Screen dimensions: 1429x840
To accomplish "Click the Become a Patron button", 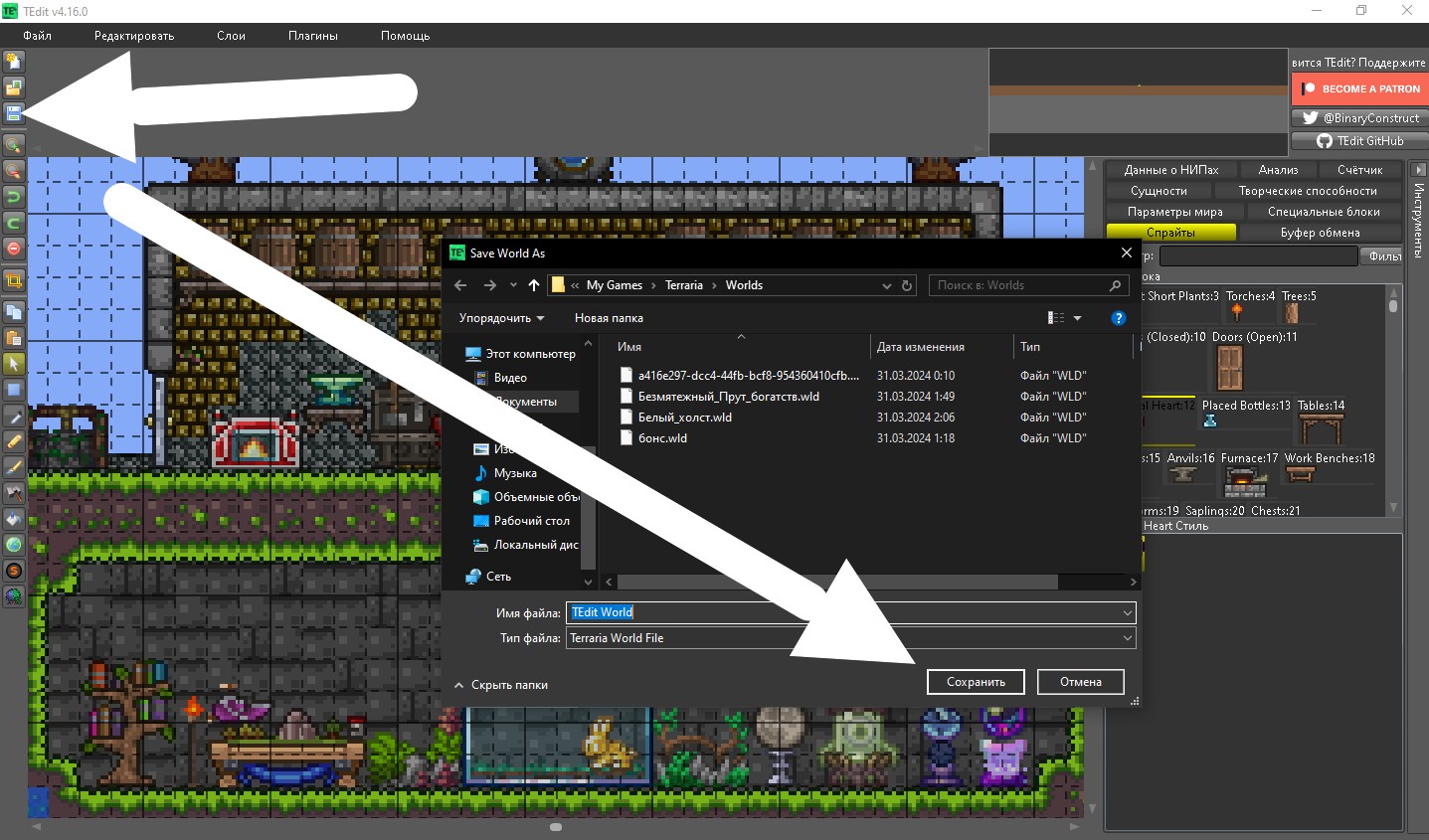I will [x=1358, y=88].
